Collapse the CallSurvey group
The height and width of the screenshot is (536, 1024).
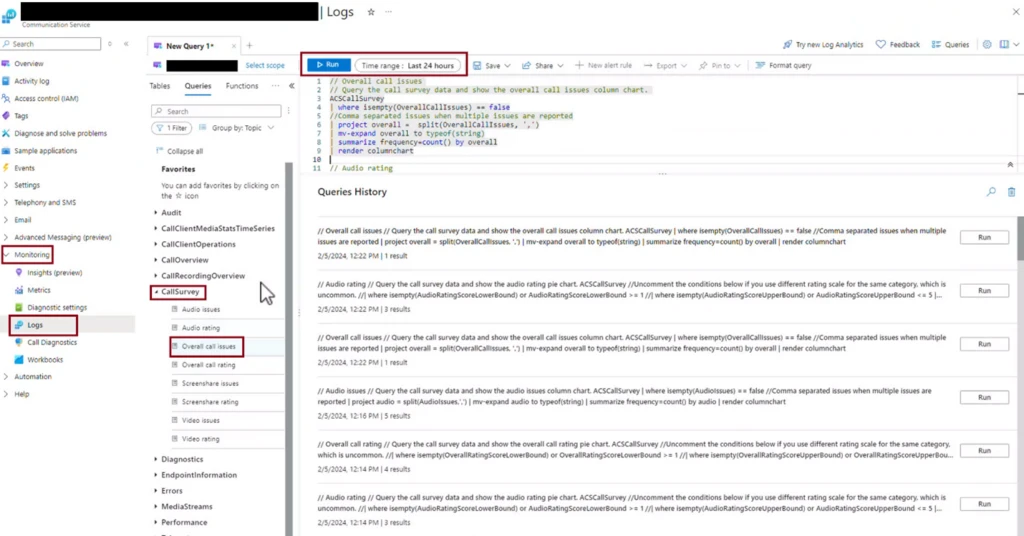[x=178, y=292]
